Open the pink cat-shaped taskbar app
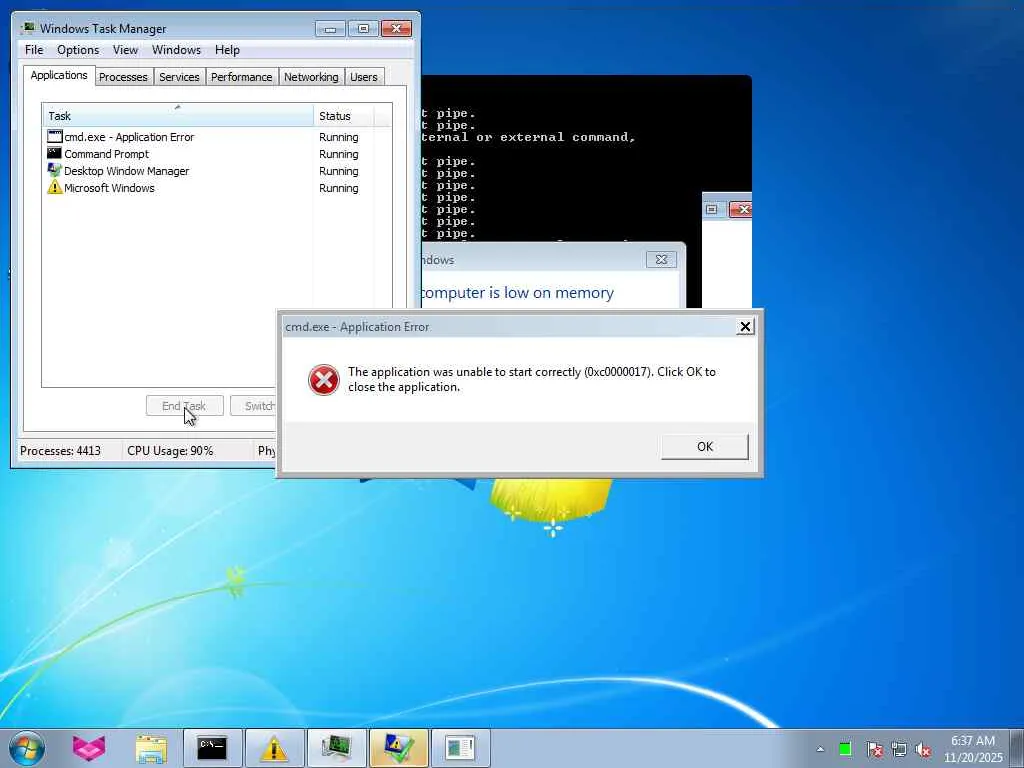The width and height of the screenshot is (1024, 768). (89, 748)
